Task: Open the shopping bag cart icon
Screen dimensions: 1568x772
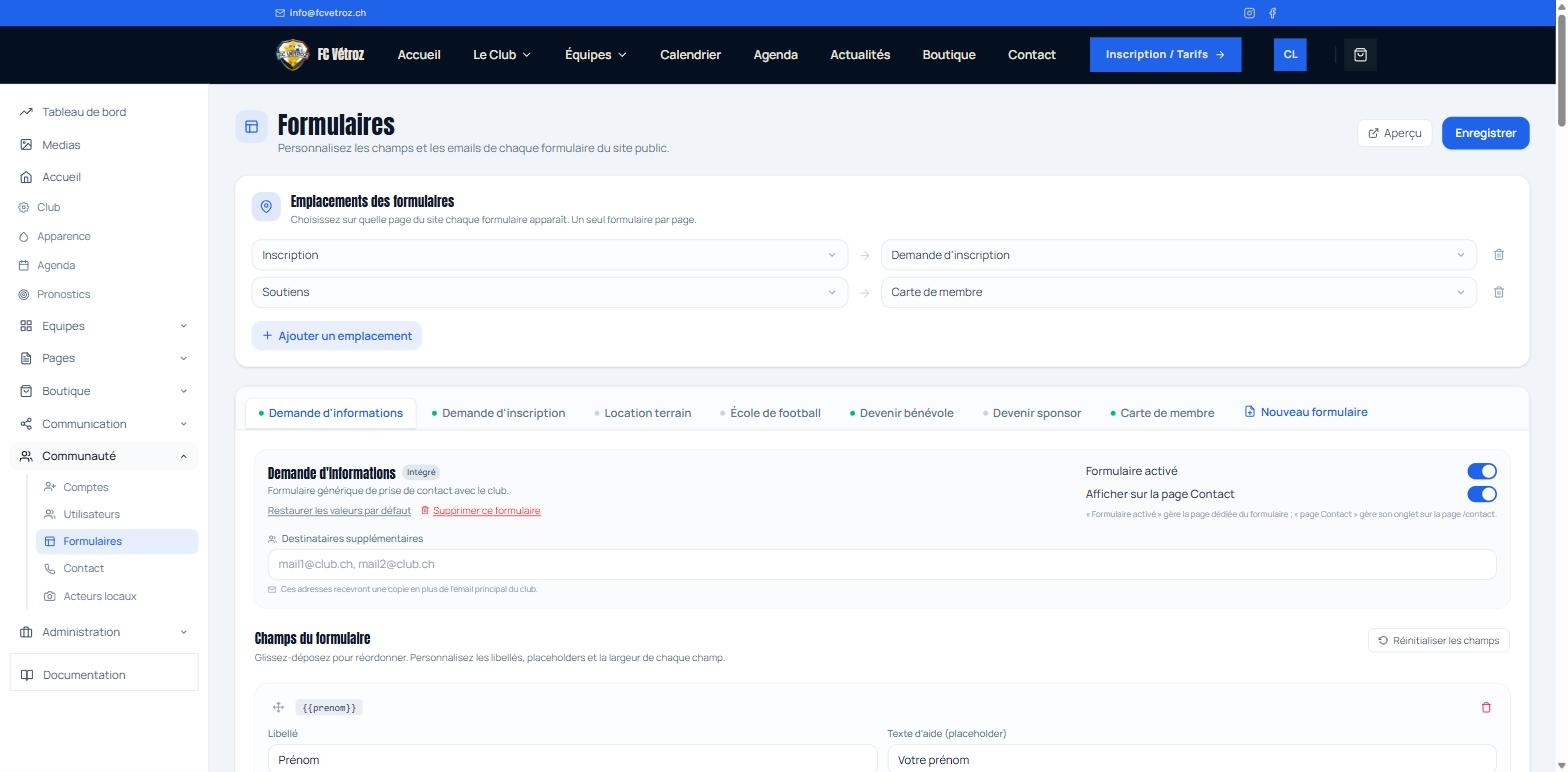Action: [1360, 55]
